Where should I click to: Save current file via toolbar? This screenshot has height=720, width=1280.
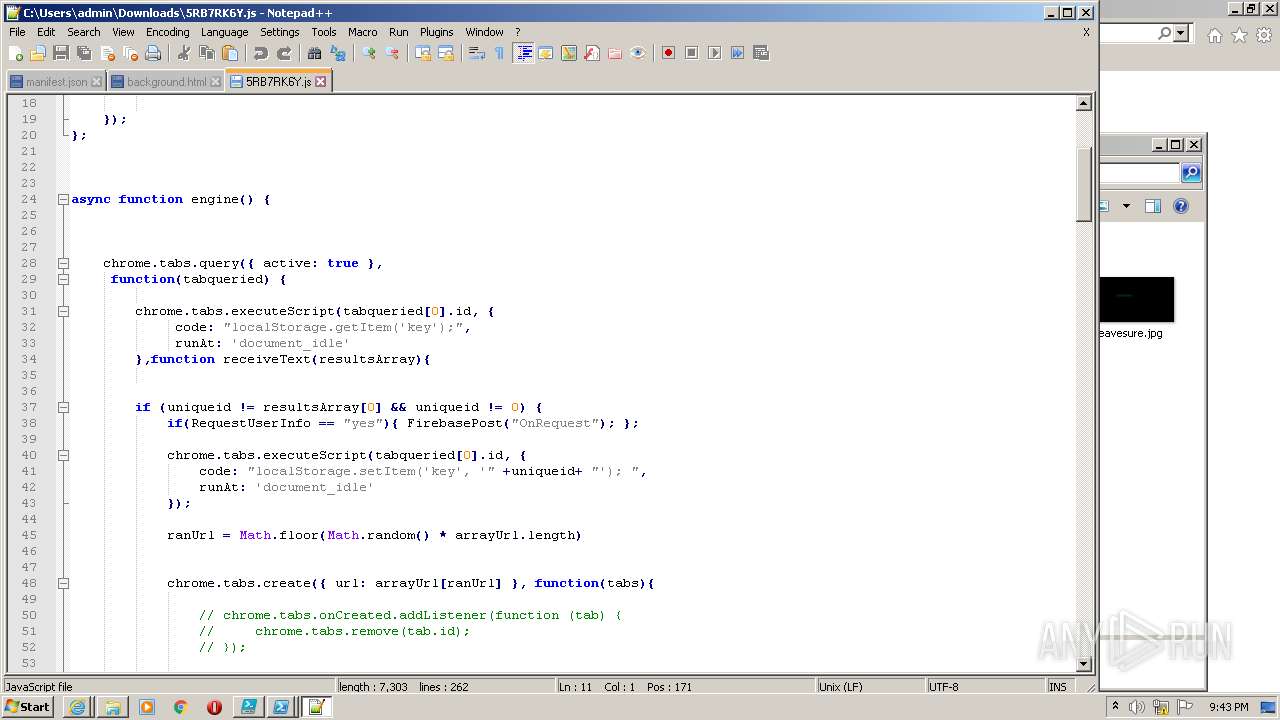click(x=61, y=53)
